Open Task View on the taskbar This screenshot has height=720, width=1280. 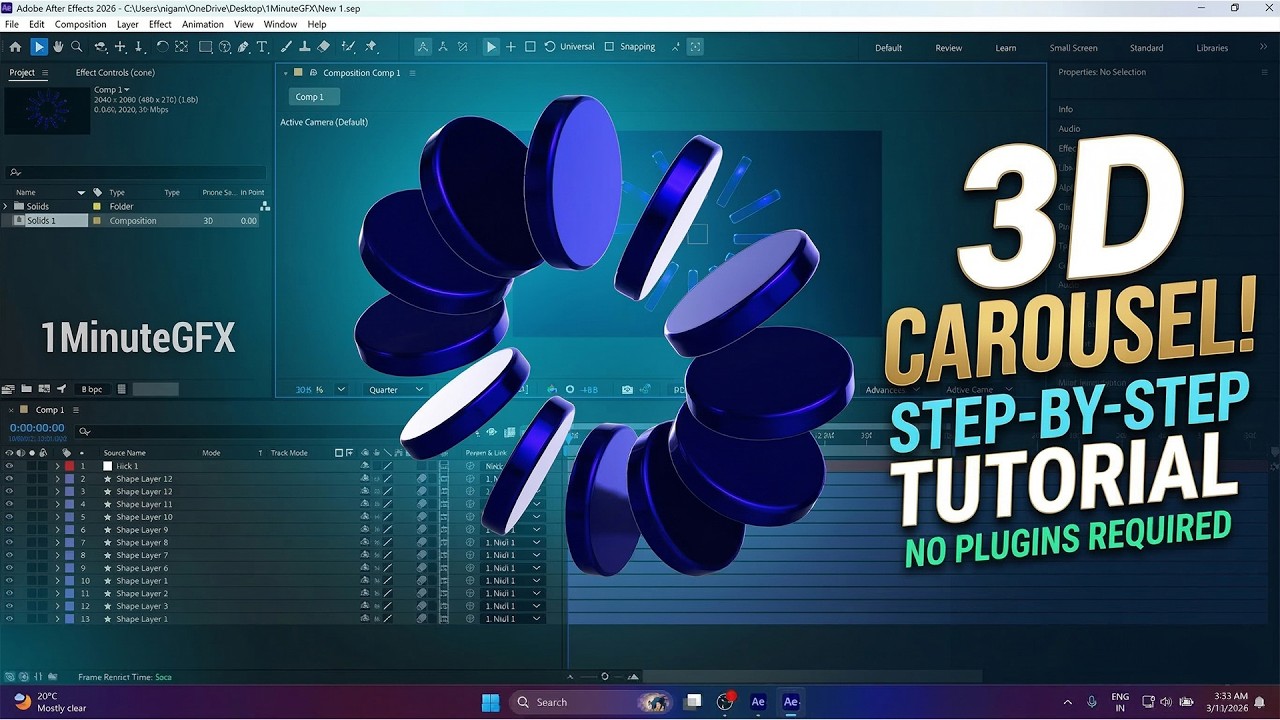click(692, 702)
